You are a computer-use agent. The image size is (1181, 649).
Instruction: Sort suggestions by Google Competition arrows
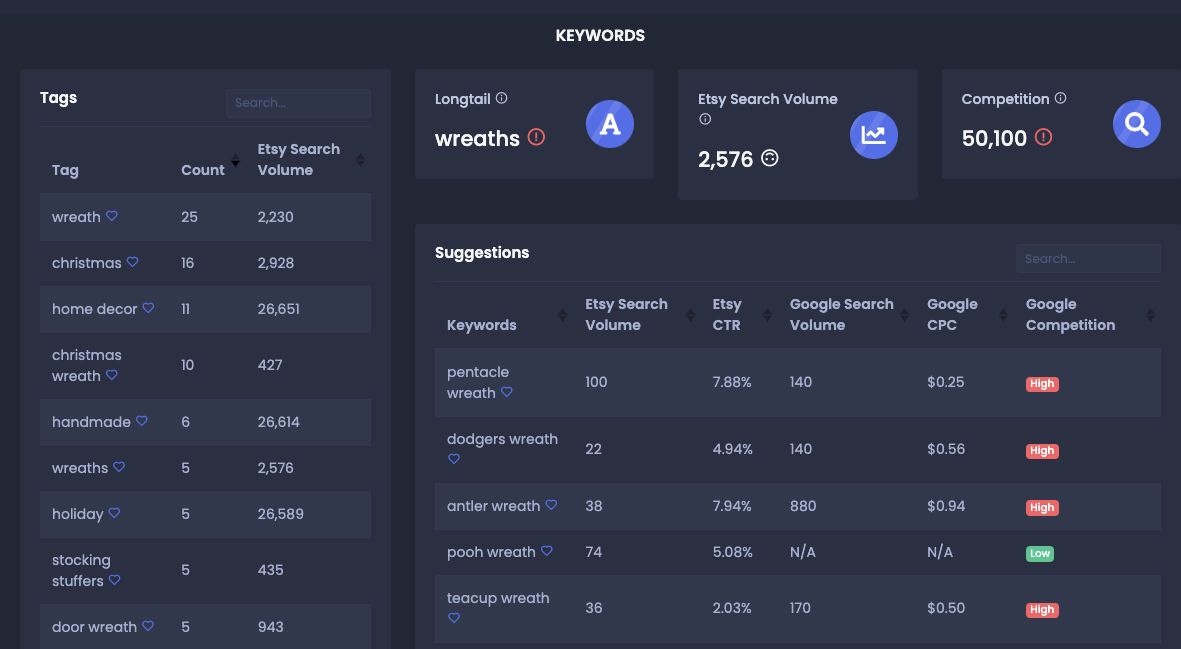point(1150,315)
